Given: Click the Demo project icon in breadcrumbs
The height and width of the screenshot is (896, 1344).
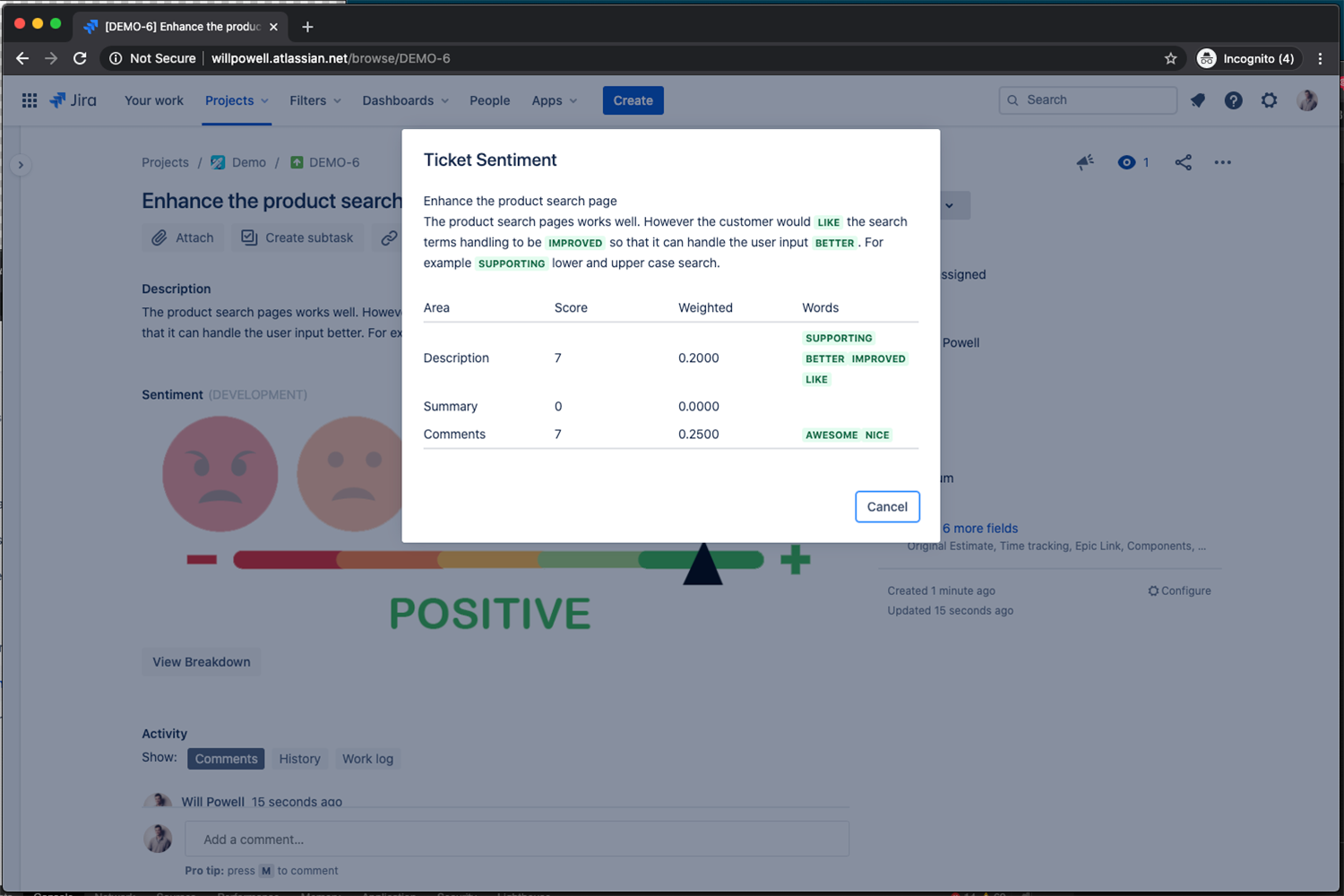Looking at the screenshot, I should (x=218, y=162).
